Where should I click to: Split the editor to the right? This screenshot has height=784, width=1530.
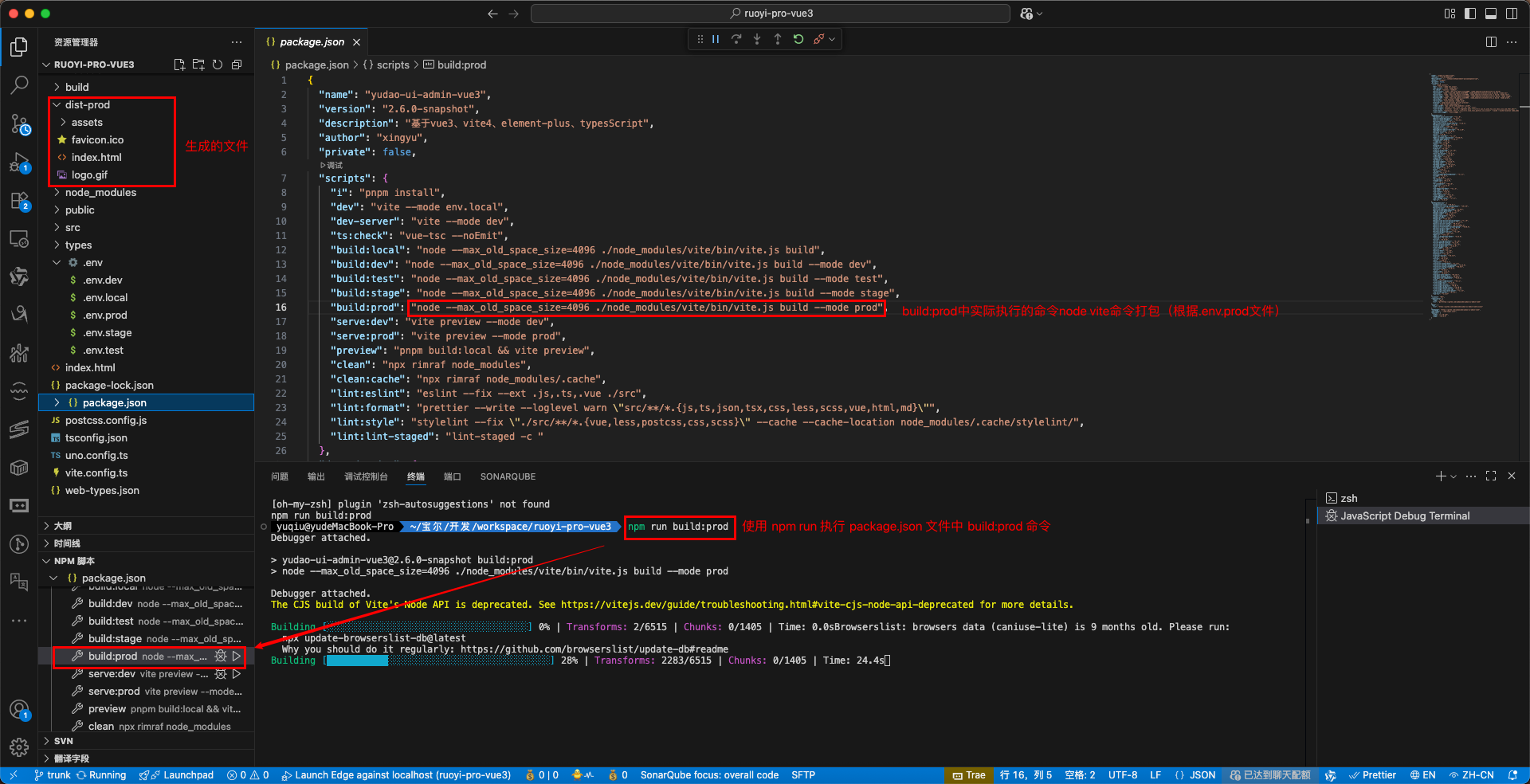tap(1491, 42)
